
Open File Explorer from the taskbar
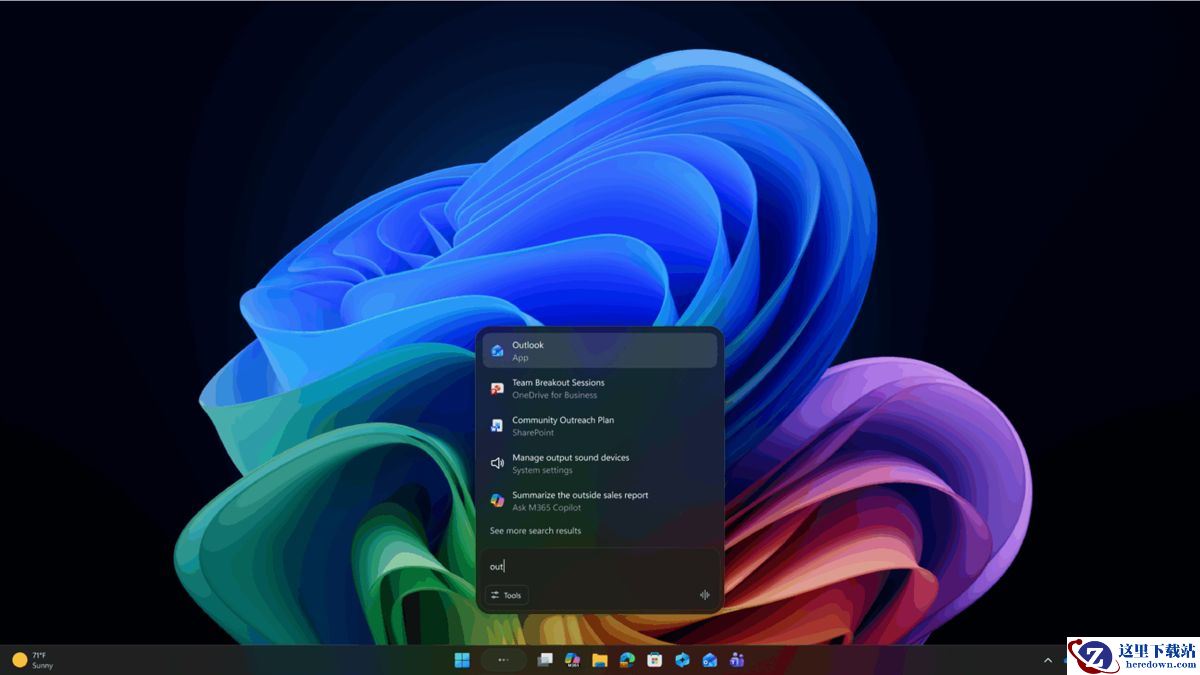[x=600, y=660]
